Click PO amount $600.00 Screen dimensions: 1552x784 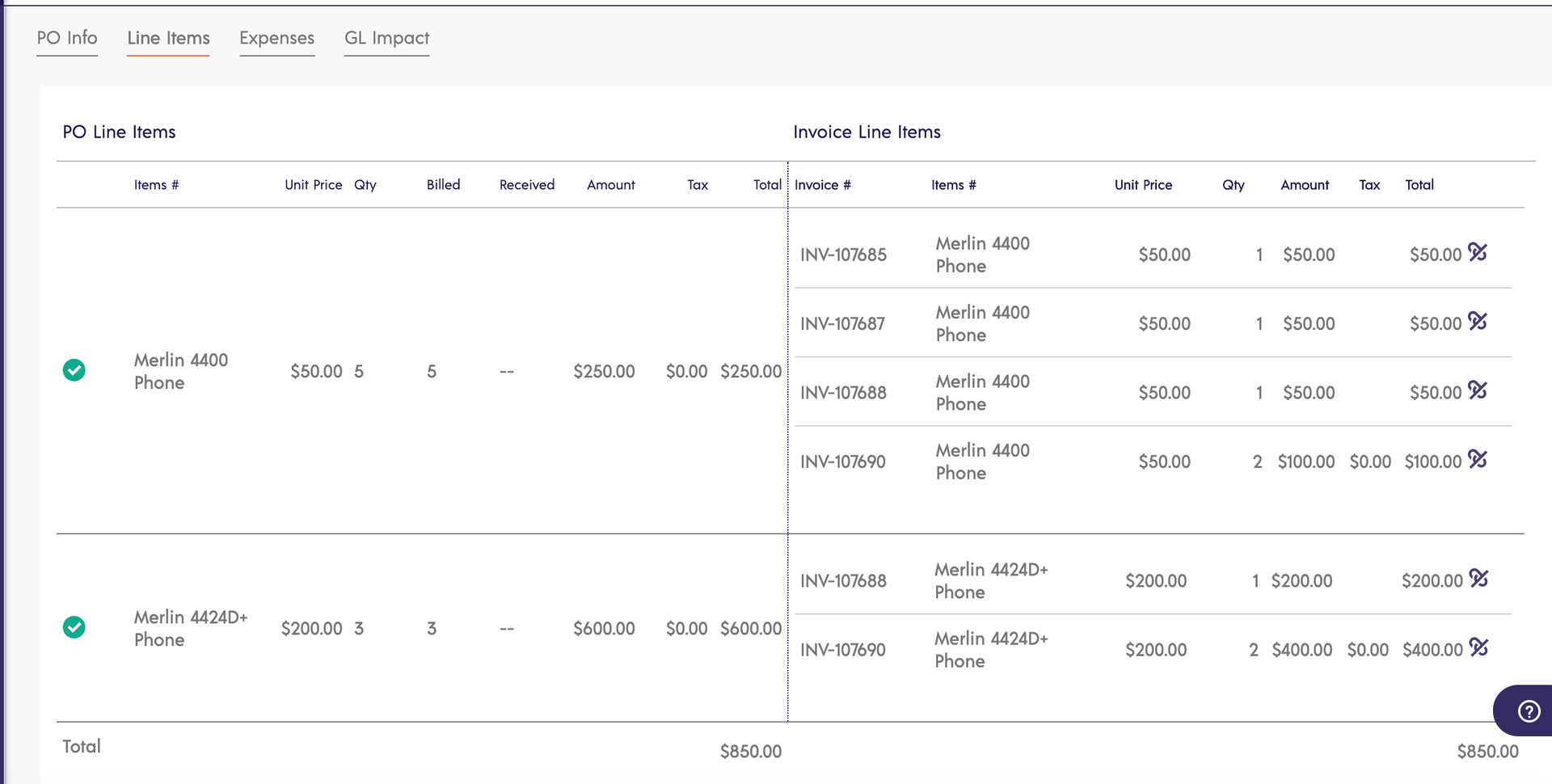tap(604, 628)
